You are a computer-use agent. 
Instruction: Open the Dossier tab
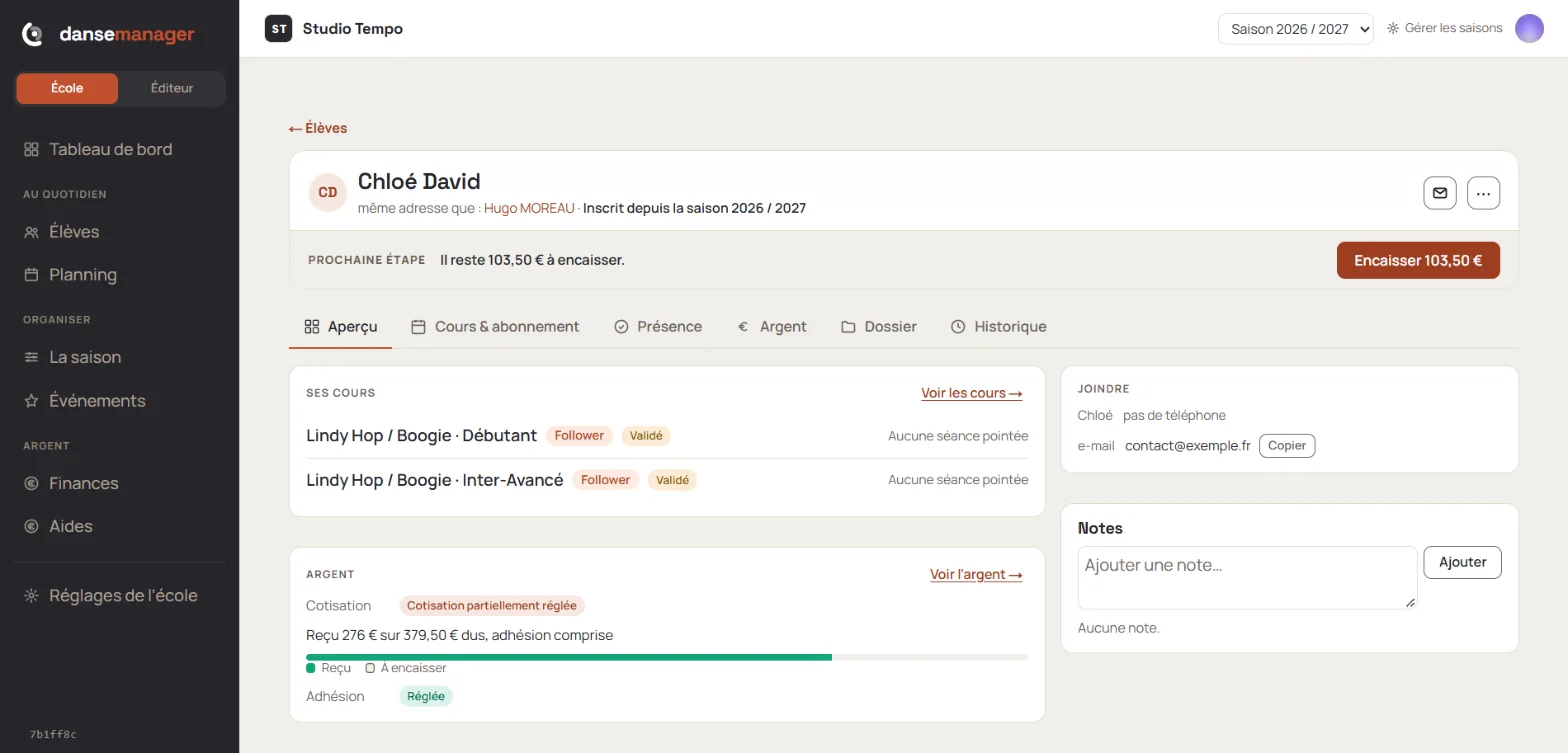point(879,327)
